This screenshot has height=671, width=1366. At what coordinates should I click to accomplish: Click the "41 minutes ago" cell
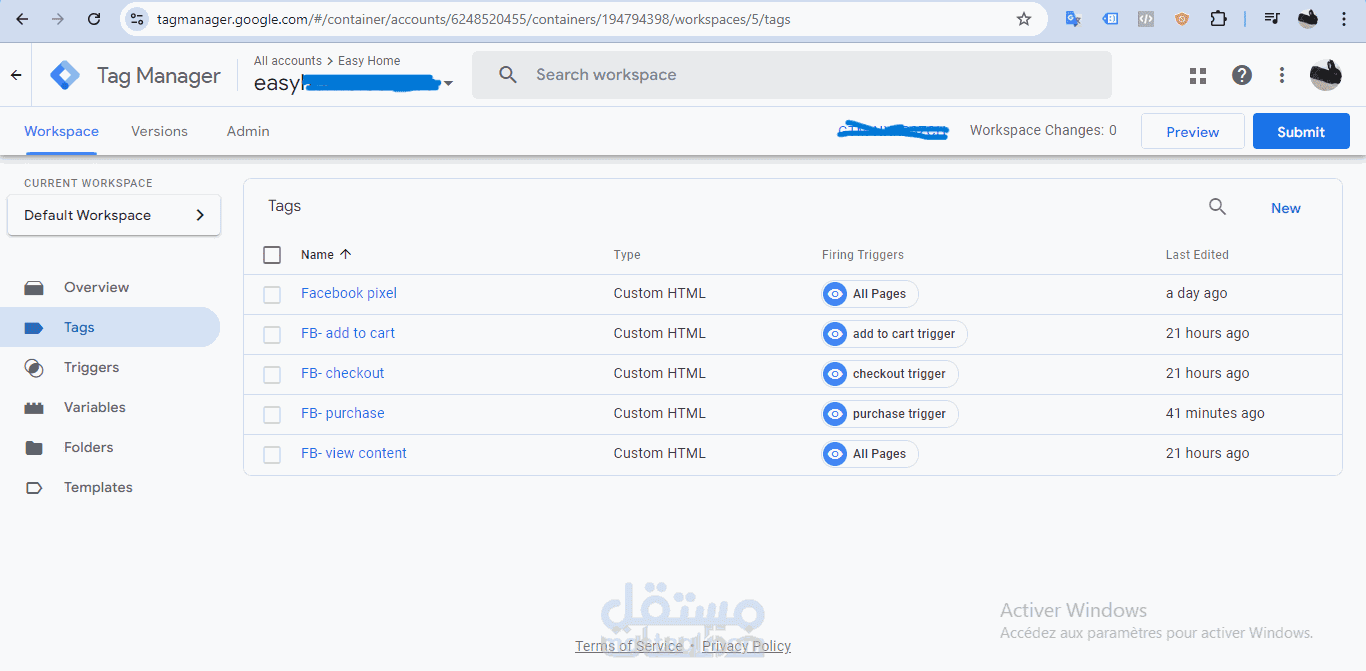tap(1215, 413)
